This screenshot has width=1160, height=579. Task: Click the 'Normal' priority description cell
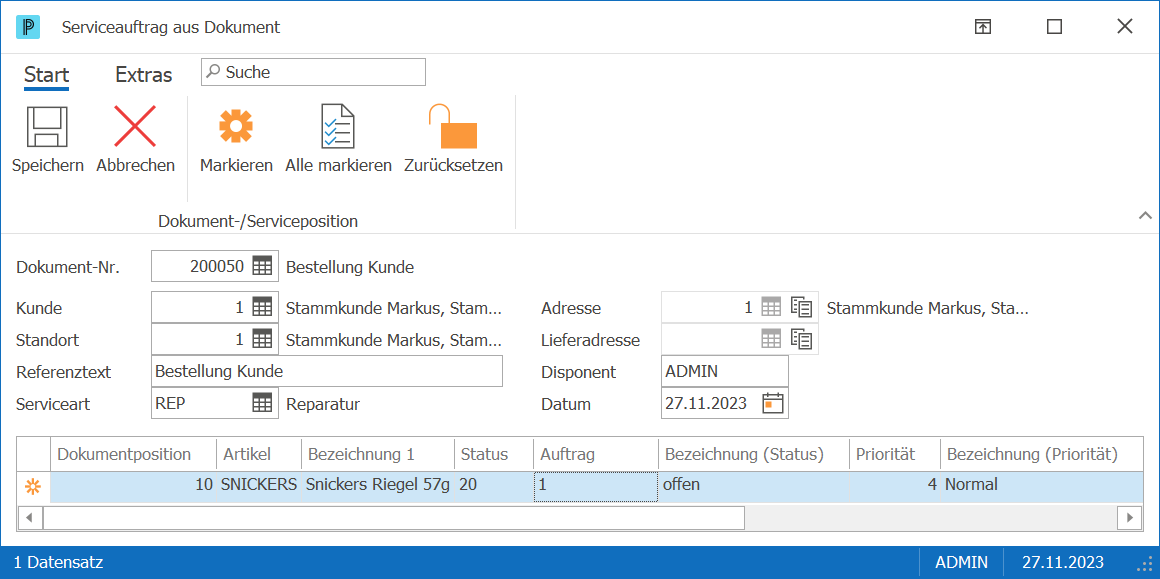coord(1042,486)
